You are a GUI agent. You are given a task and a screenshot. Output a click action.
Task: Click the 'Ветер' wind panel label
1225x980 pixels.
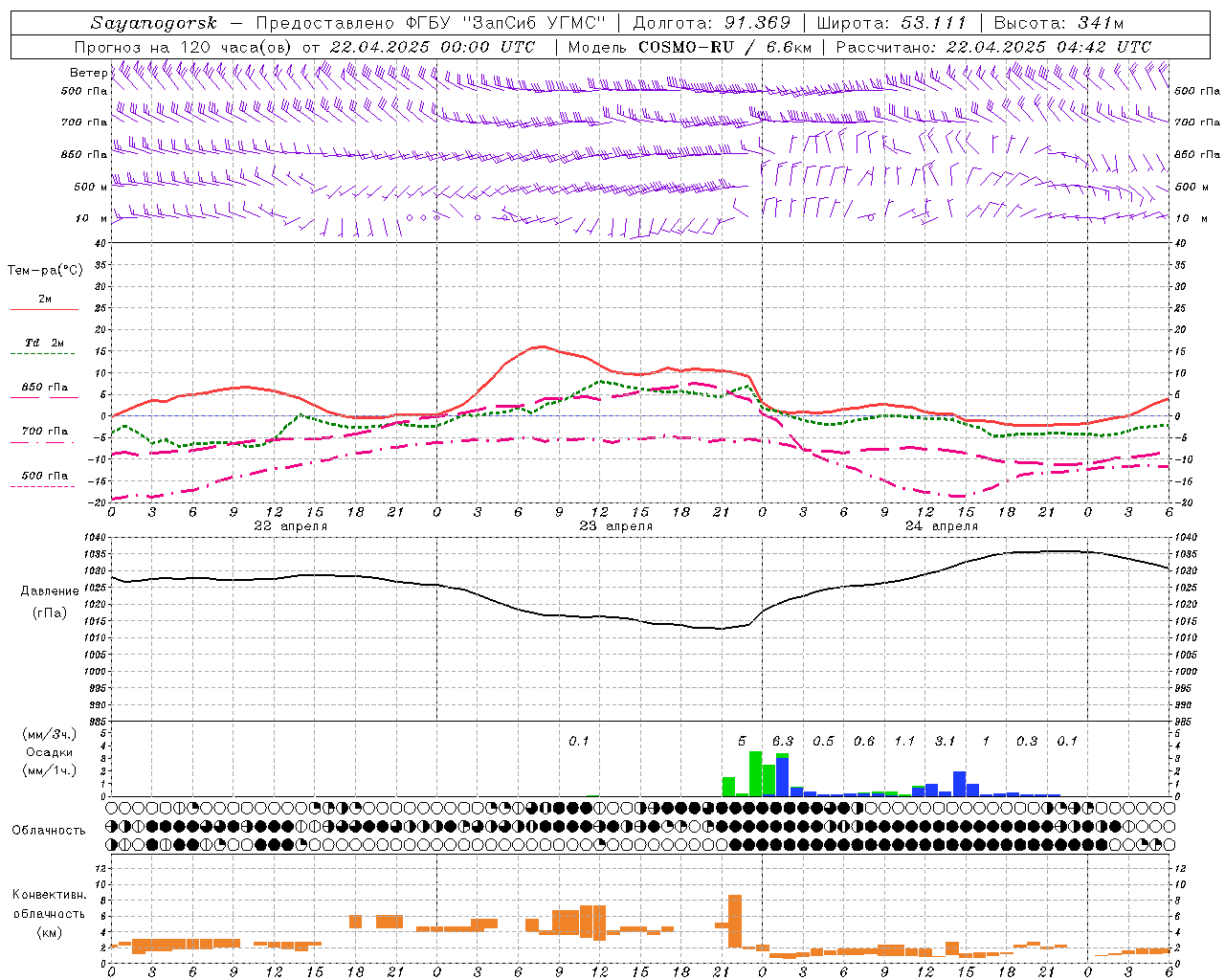click(x=89, y=73)
